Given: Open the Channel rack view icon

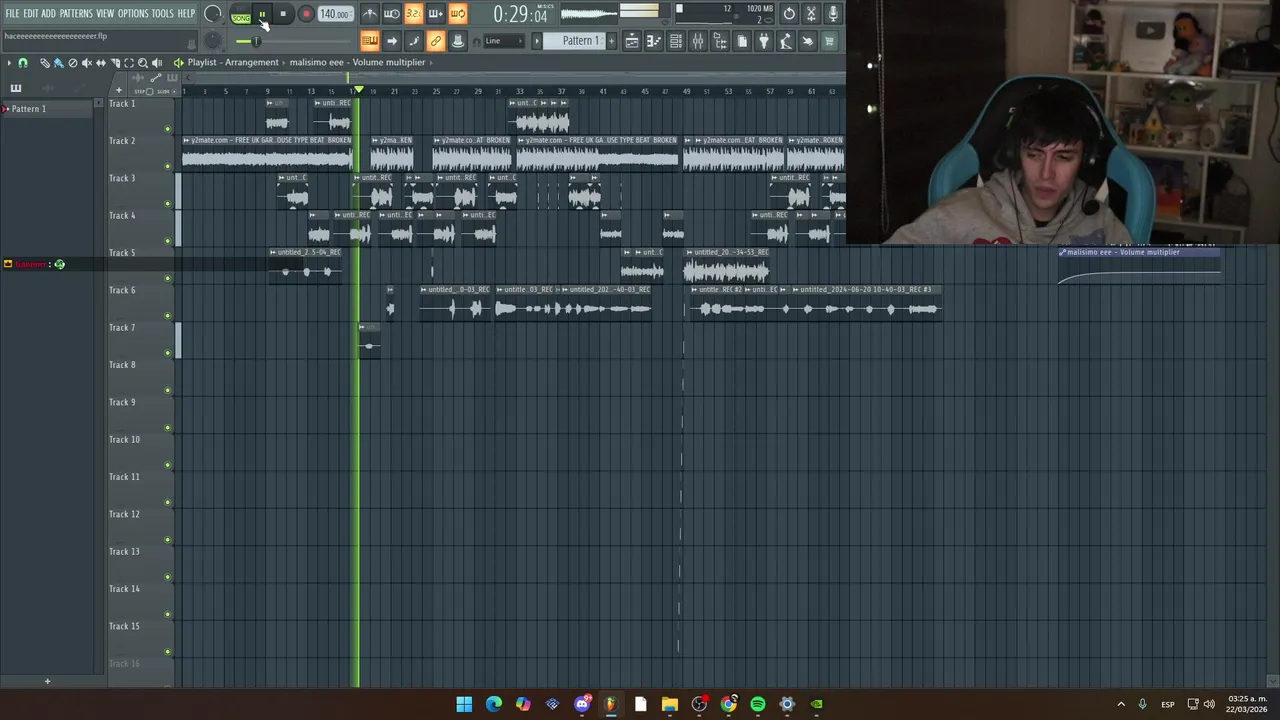Looking at the screenshot, I should (x=676, y=41).
